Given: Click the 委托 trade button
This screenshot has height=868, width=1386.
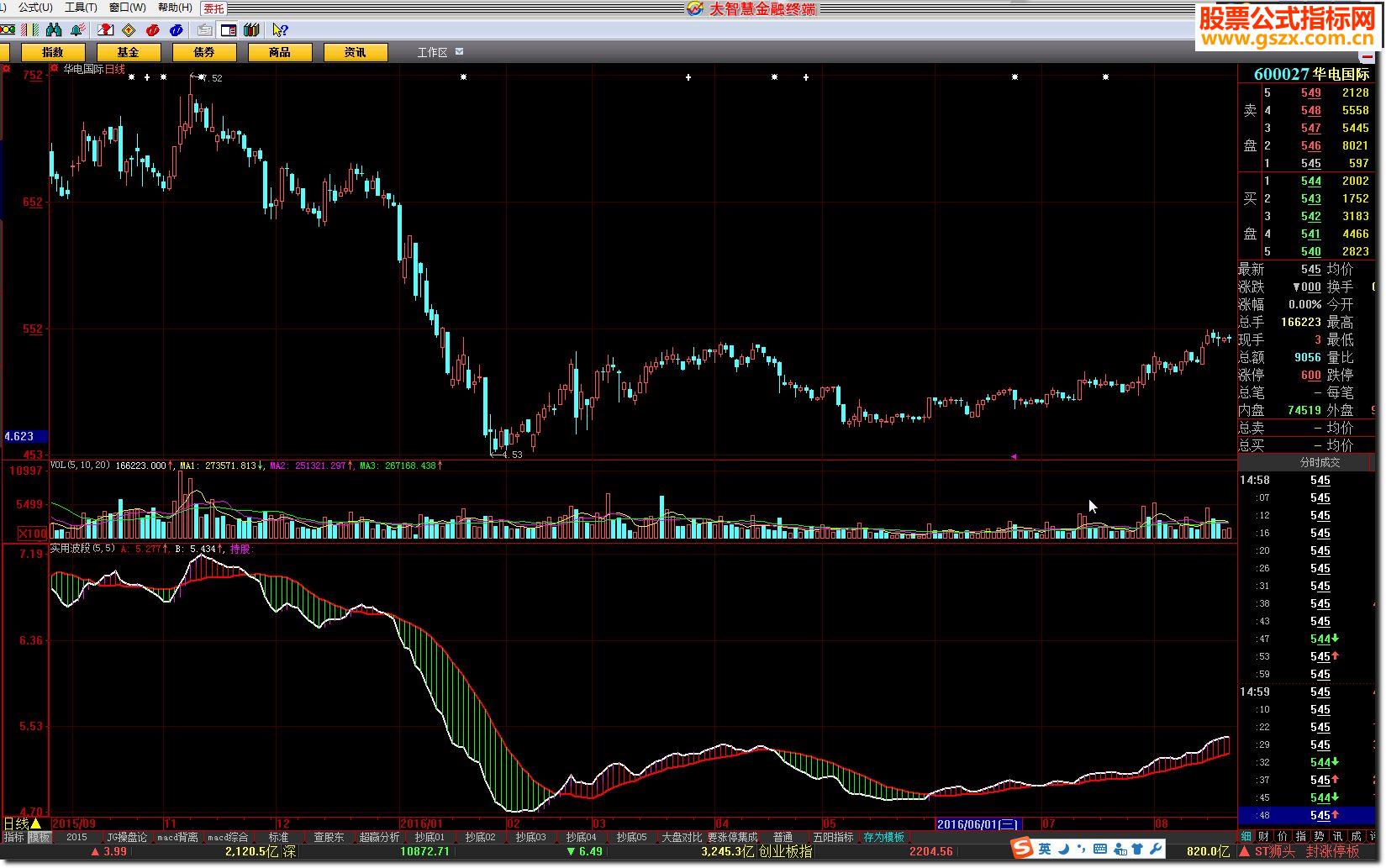Looking at the screenshot, I should 214,8.
